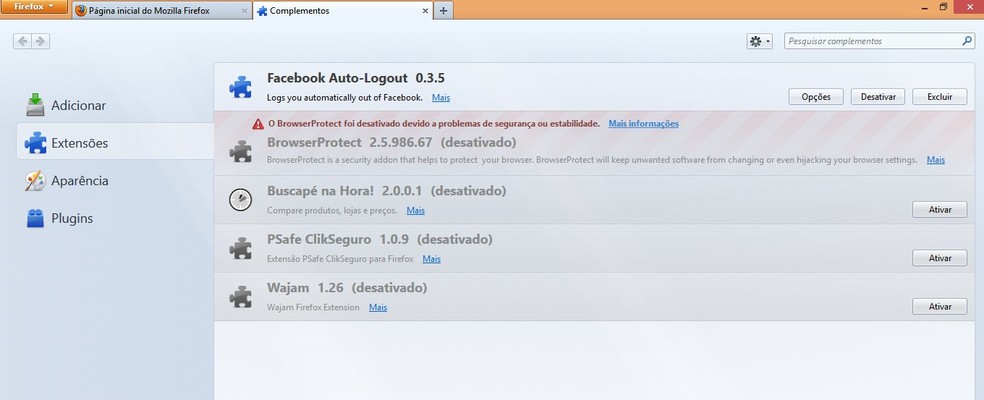Viewport: 984px width, 400px height.
Task: Open a new tab with plus button
Action: [443, 11]
